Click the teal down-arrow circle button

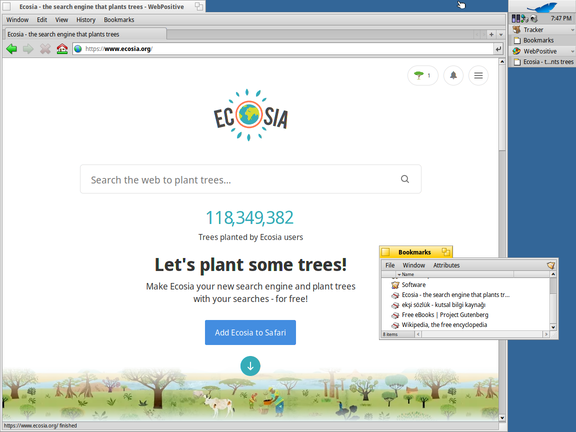pyautogui.click(x=251, y=366)
